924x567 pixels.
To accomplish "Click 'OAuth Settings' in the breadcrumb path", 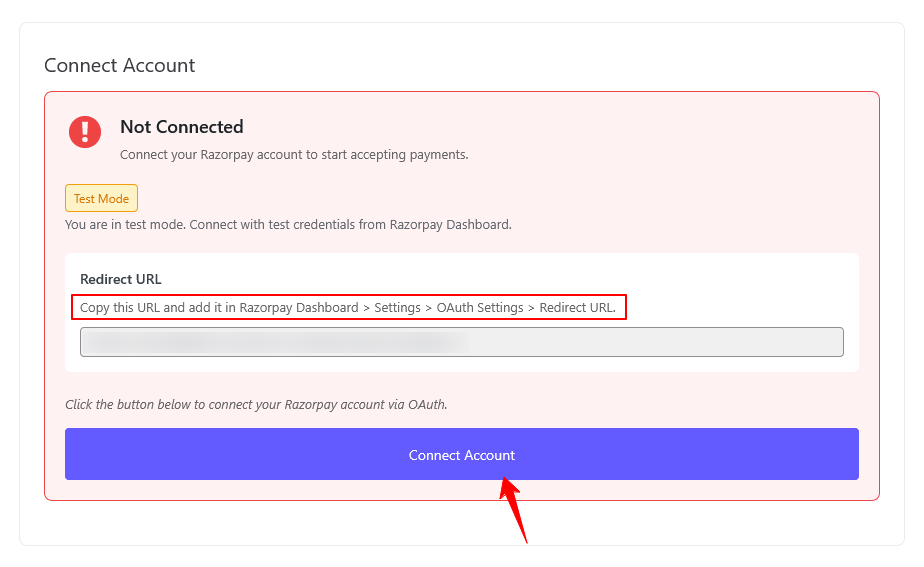I will [480, 308].
